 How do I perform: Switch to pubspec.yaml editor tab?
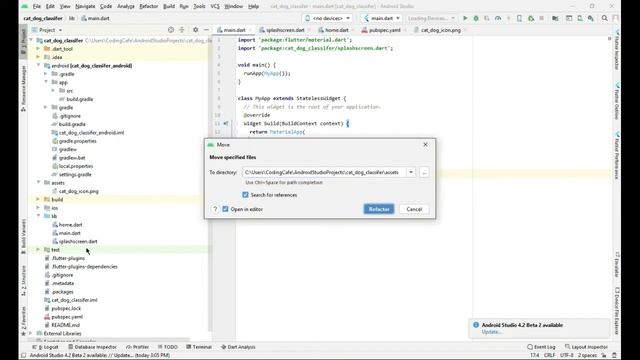384,30
